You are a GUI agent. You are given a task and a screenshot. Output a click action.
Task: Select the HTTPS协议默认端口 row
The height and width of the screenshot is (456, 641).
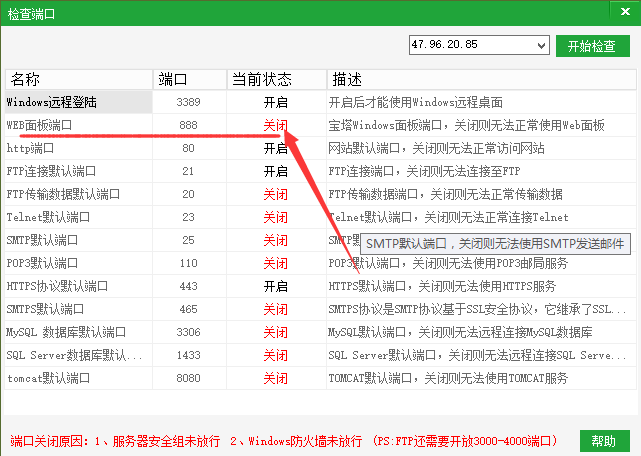(x=320, y=286)
